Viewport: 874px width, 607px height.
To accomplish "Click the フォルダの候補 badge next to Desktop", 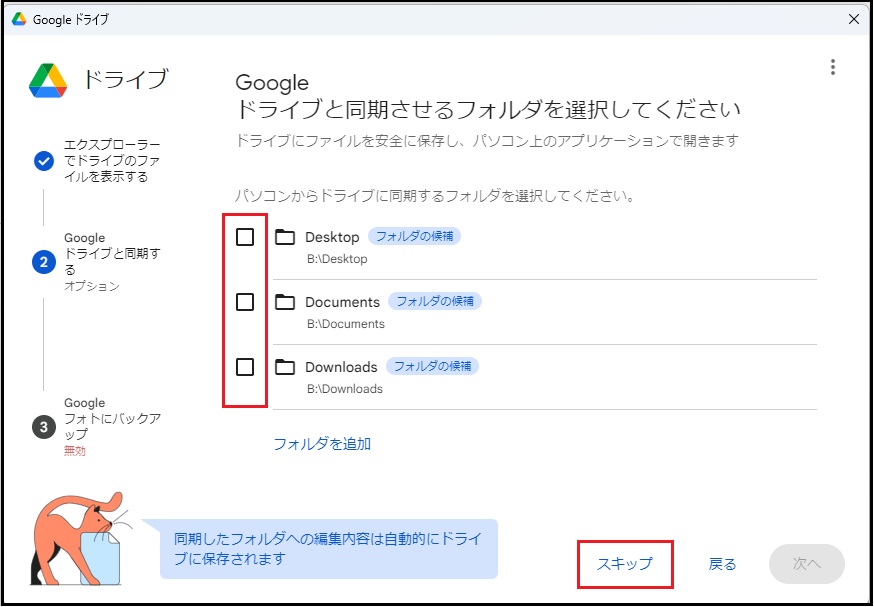I will (x=414, y=237).
